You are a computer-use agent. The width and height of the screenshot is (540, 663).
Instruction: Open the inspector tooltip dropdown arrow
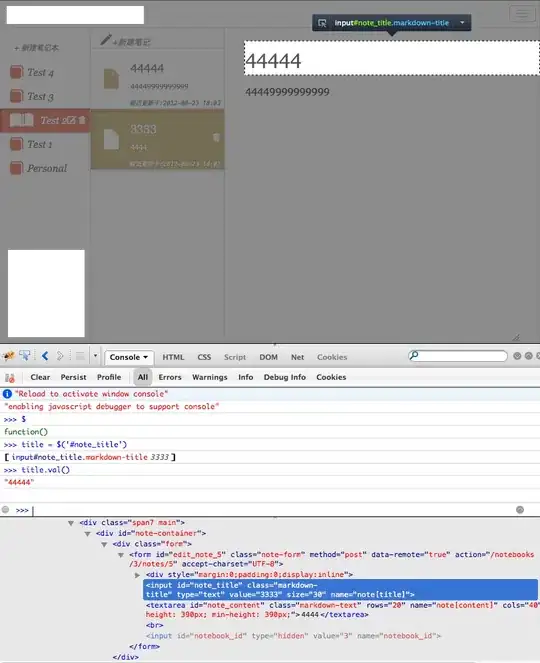point(462,22)
